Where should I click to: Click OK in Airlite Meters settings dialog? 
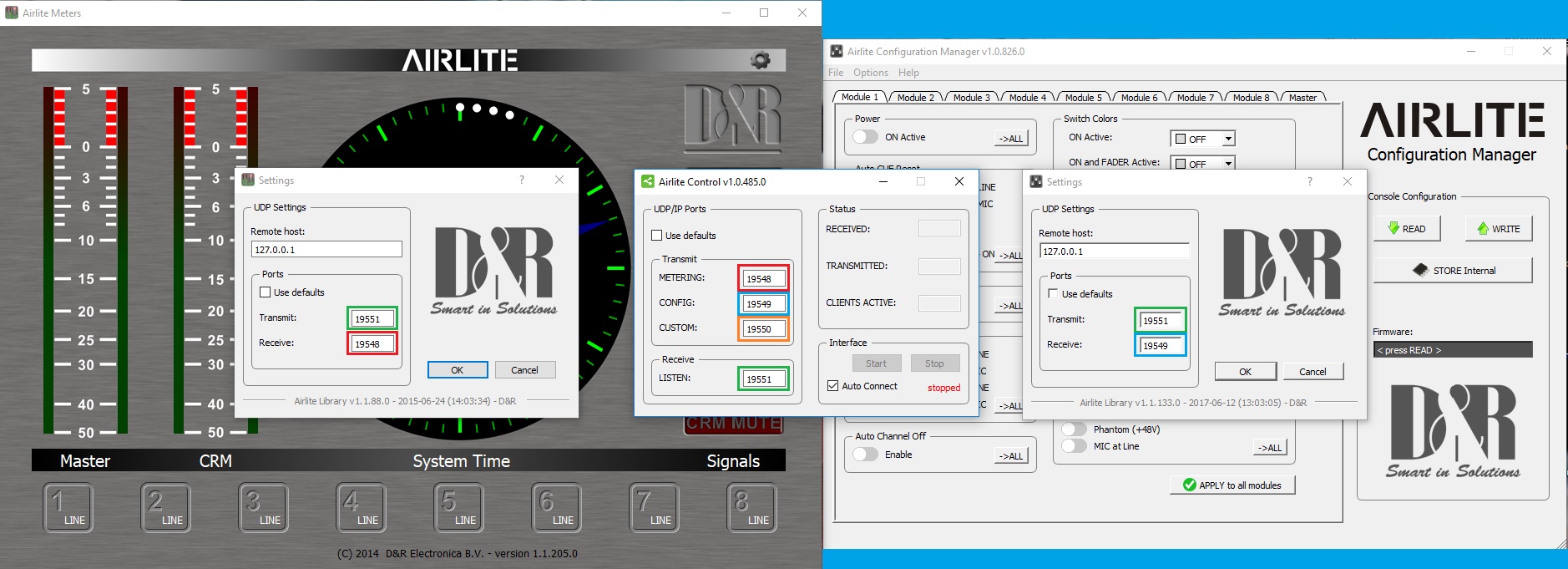[x=458, y=370]
